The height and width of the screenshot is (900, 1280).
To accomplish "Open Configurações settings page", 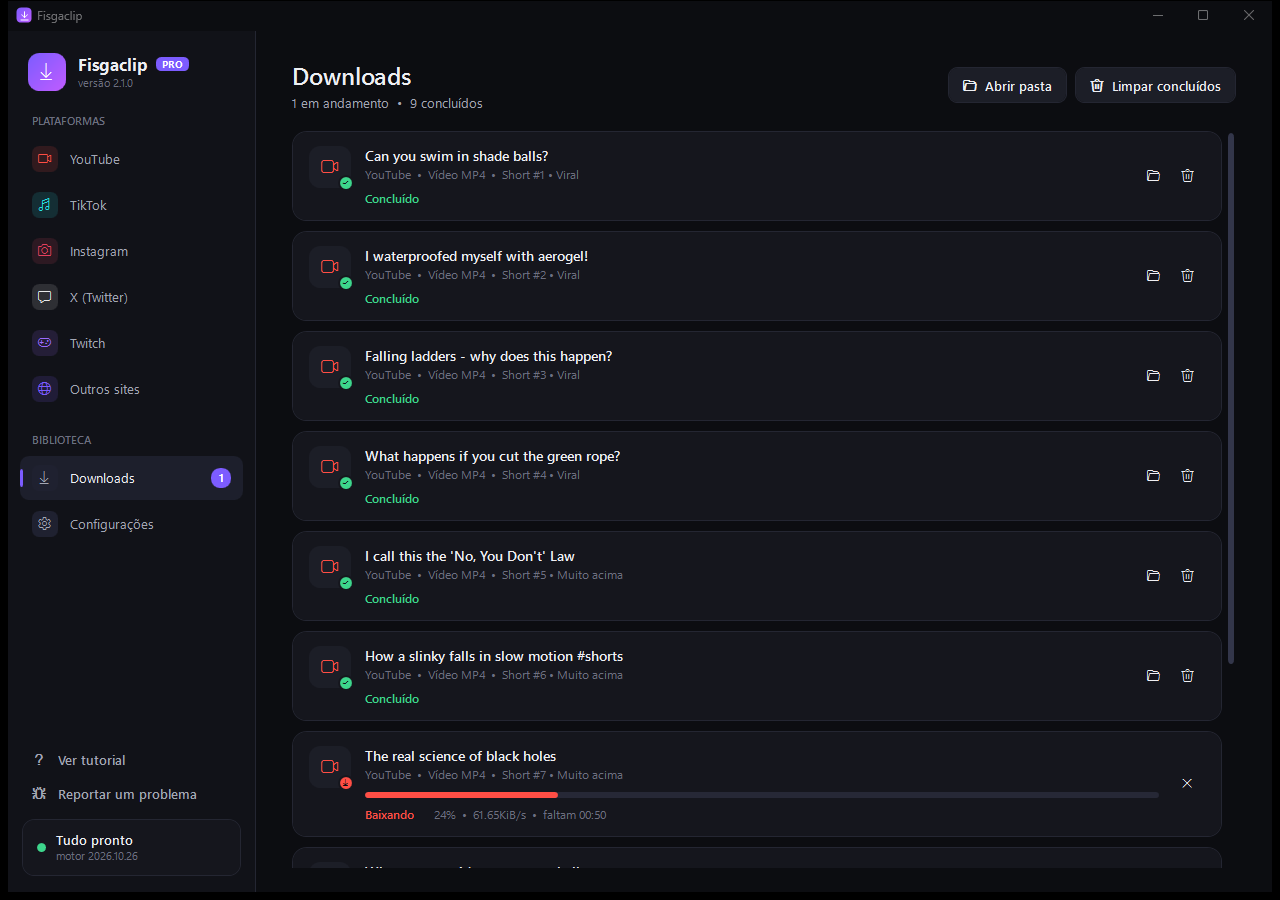I will (x=131, y=524).
